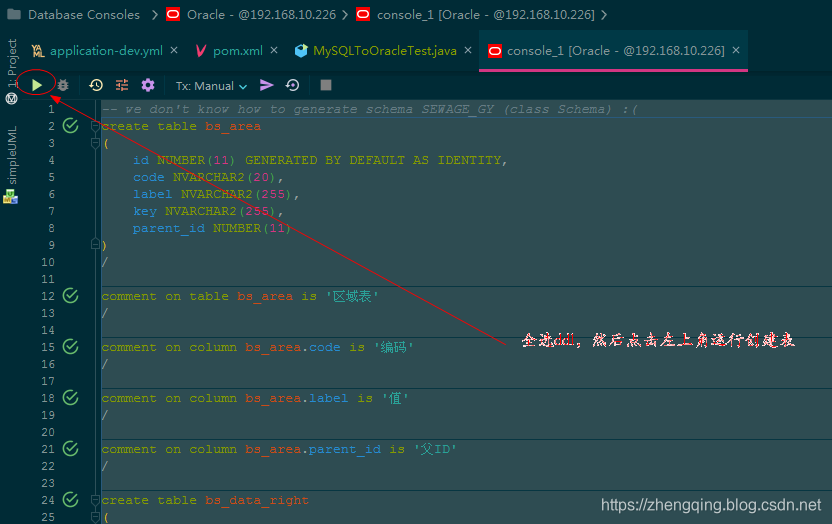This screenshot has height=524, width=832.
Task: Open the simpleUML tool window
Action: 12,155
